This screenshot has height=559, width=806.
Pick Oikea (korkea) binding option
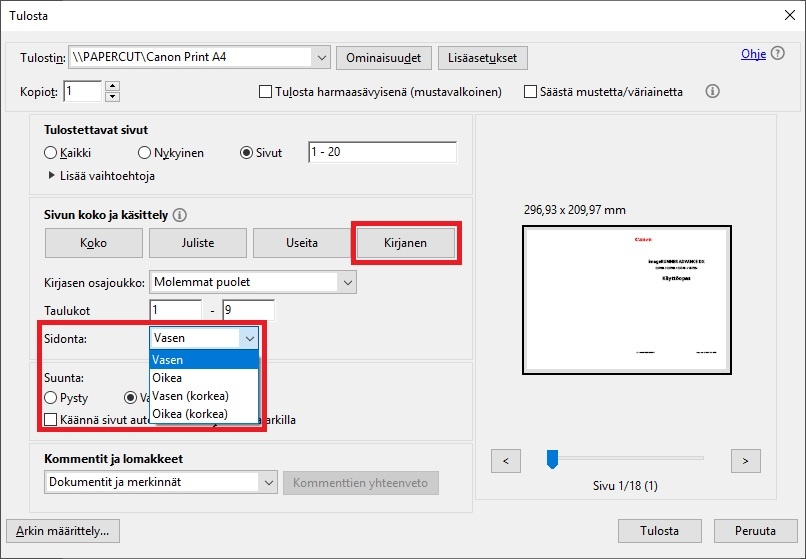204,414
